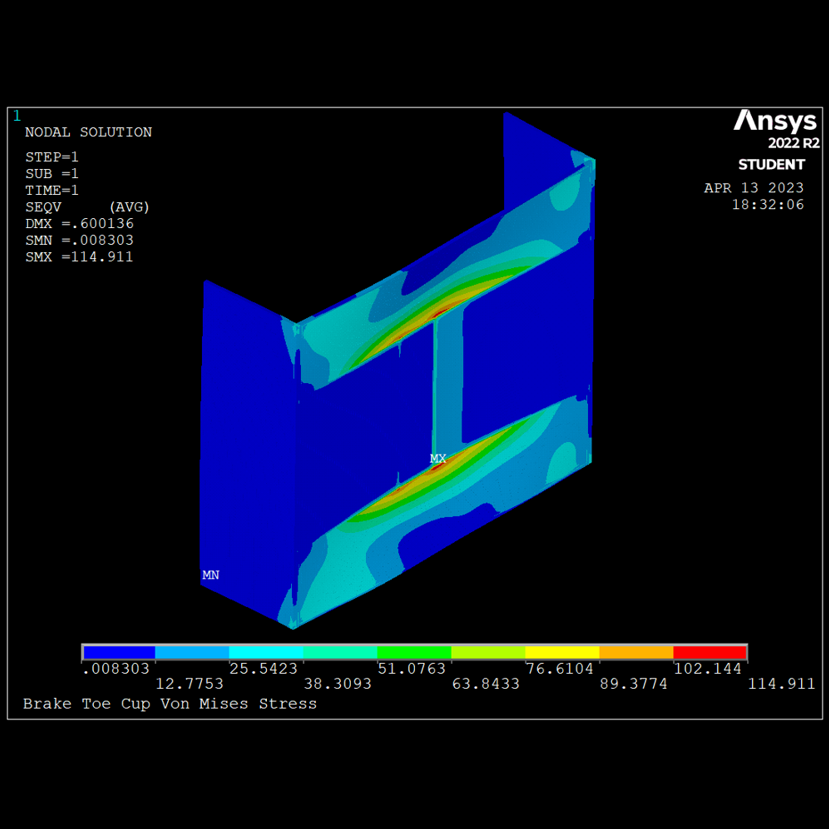The width and height of the screenshot is (829, 829).
Task: Click the legend value 114.911
Action: pos(781,684)
